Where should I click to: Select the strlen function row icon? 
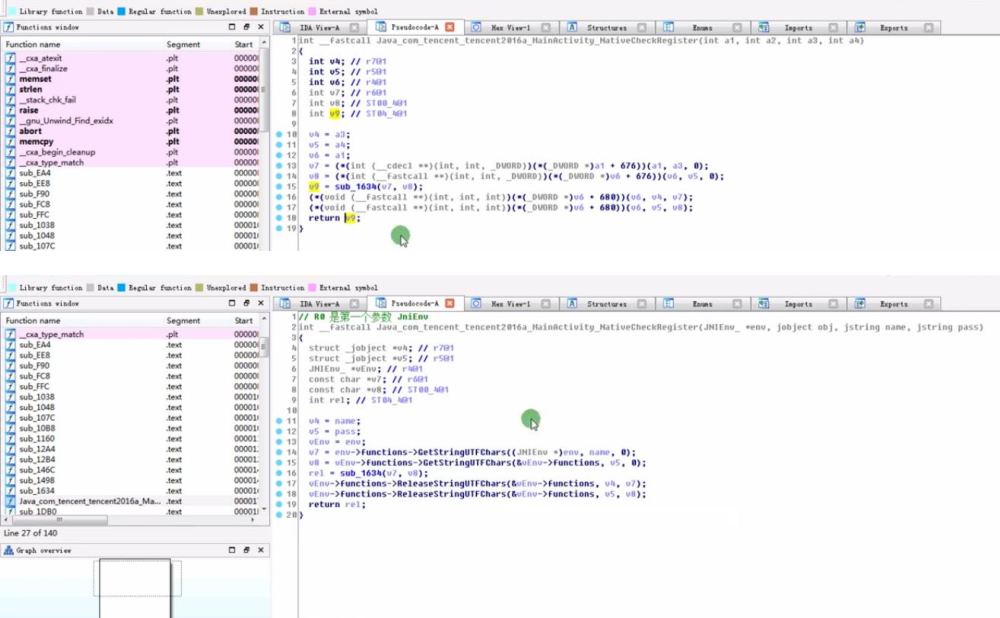(x=10, y=89)
